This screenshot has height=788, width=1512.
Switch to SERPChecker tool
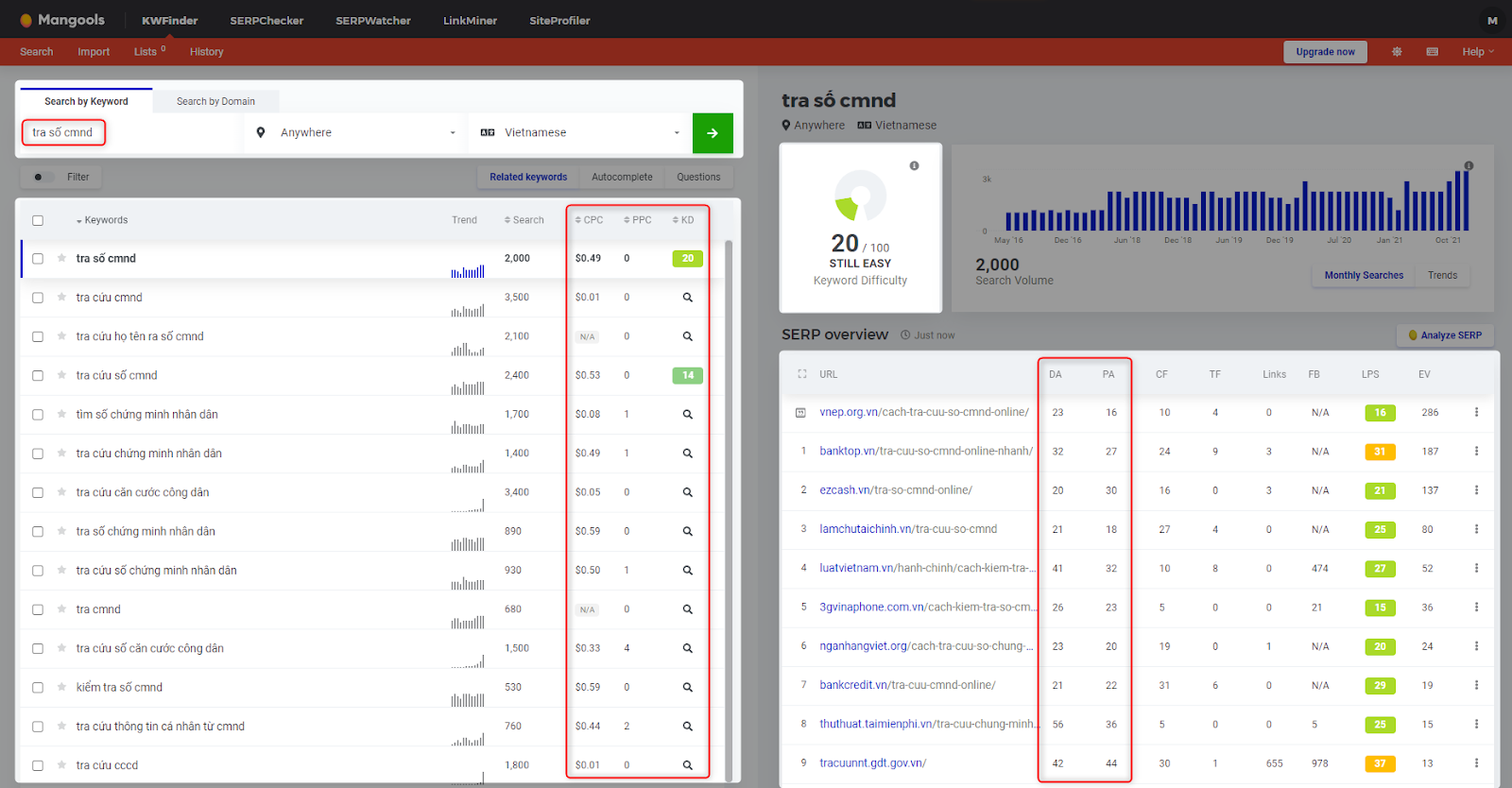click(x=266, y=21)
